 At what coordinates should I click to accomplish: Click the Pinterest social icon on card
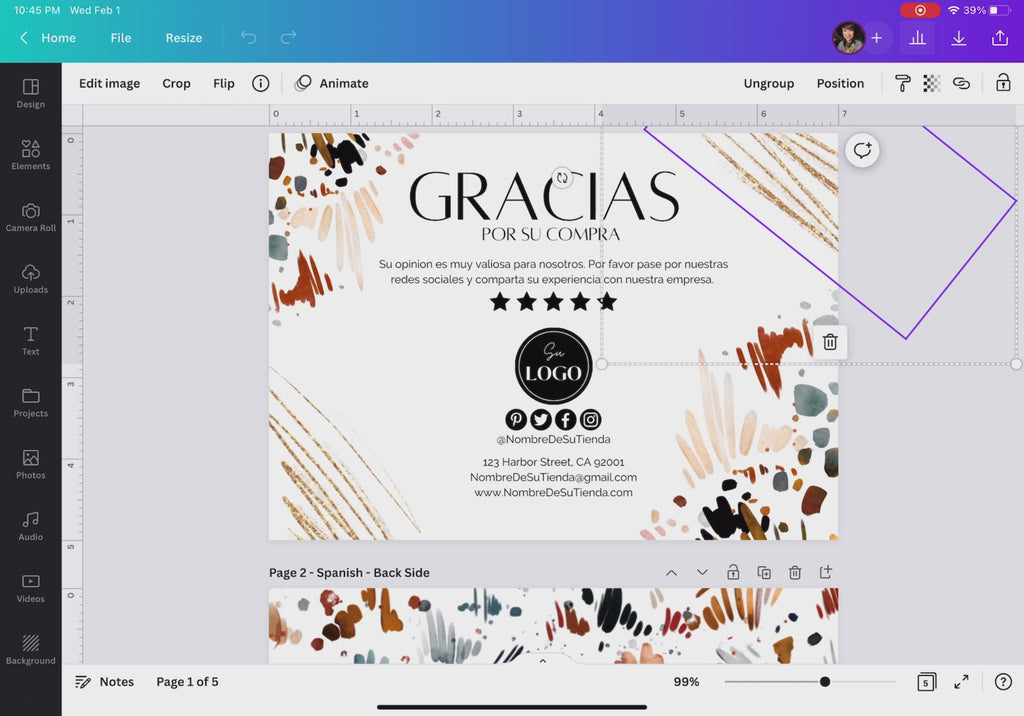pos(516,419)
